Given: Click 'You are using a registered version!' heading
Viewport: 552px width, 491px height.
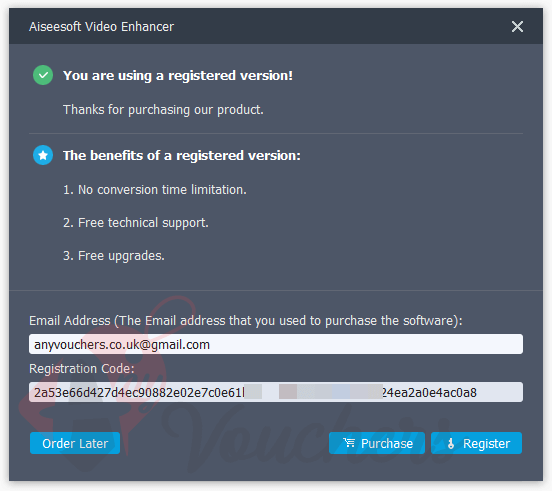Looking at the screenshot, I should (x=178, y=76).
